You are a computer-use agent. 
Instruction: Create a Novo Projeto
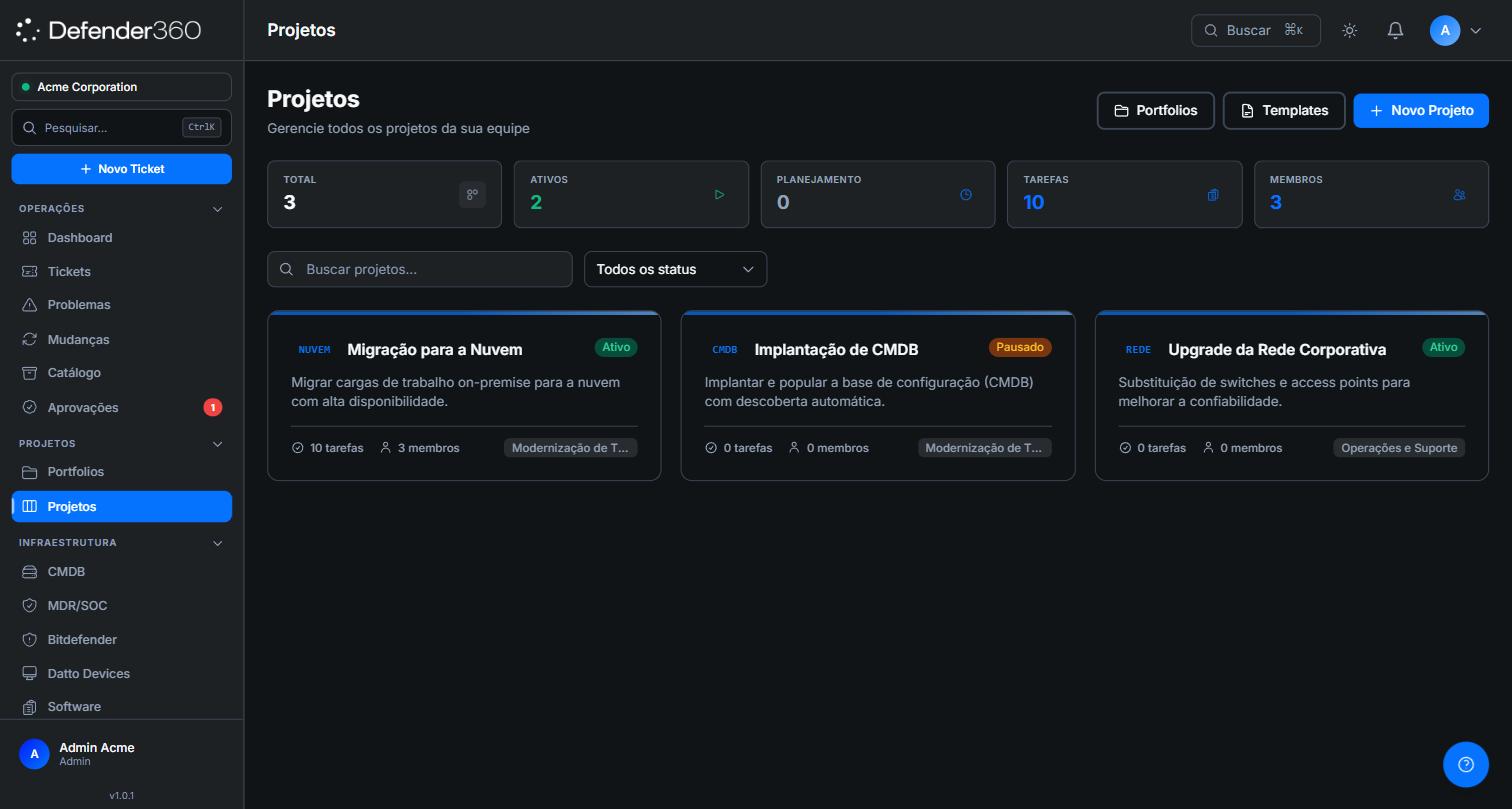tap(1421, 111)
